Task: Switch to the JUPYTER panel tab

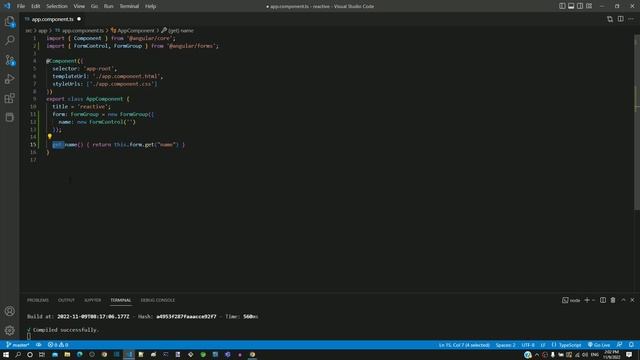Action: coord(93,300)
